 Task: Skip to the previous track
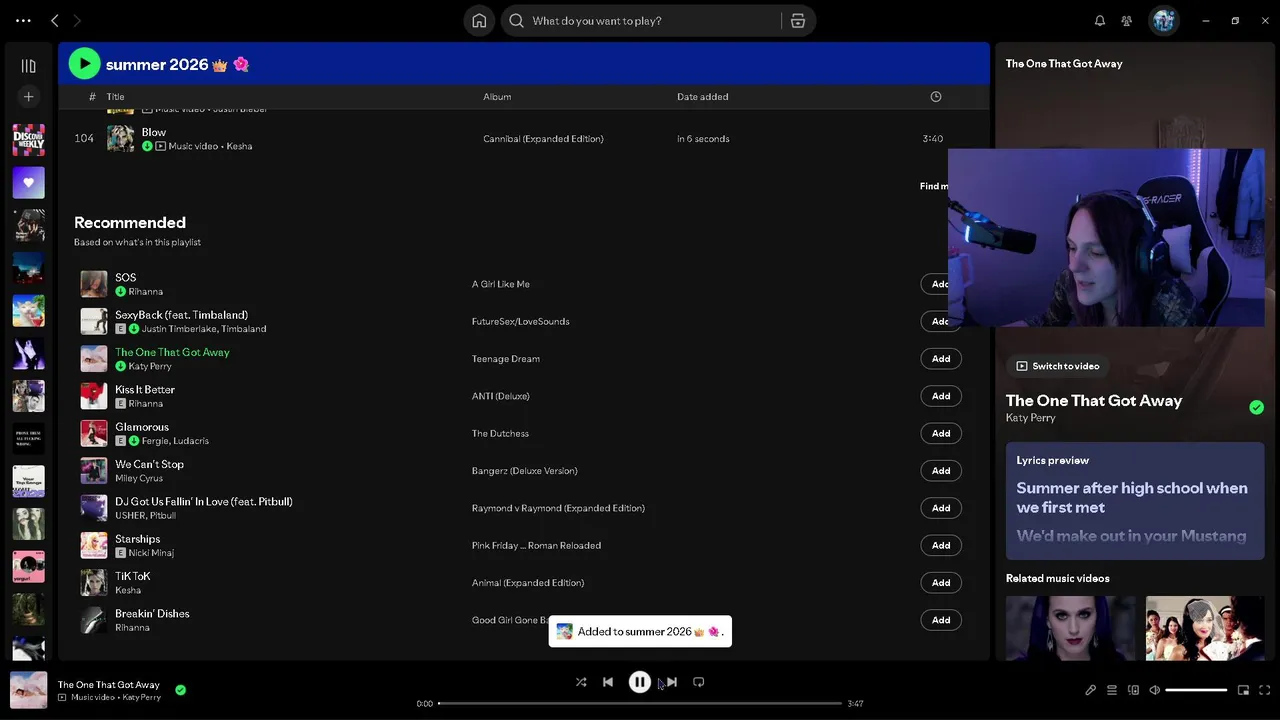click(x=608, y=682)
